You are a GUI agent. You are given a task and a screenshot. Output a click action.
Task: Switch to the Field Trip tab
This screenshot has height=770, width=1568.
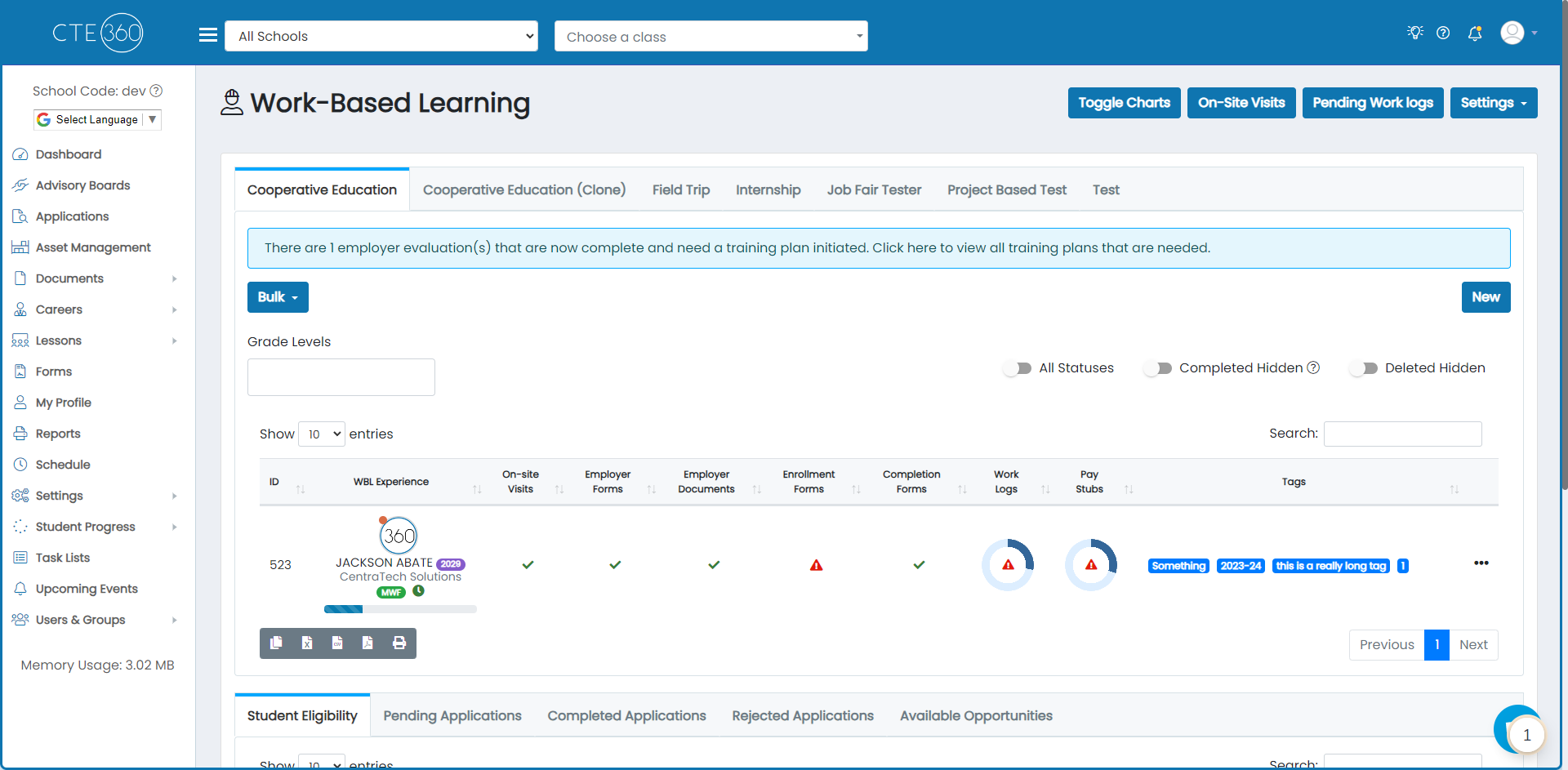click(x=681, y=189)
